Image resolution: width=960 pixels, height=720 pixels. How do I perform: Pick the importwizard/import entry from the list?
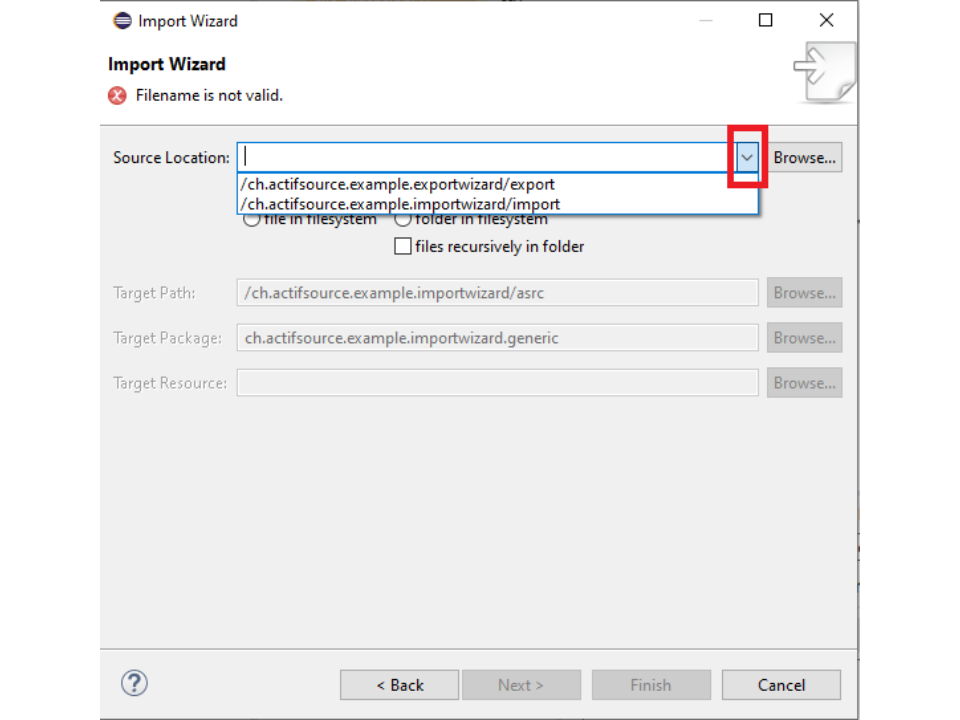tap(400, 204)
